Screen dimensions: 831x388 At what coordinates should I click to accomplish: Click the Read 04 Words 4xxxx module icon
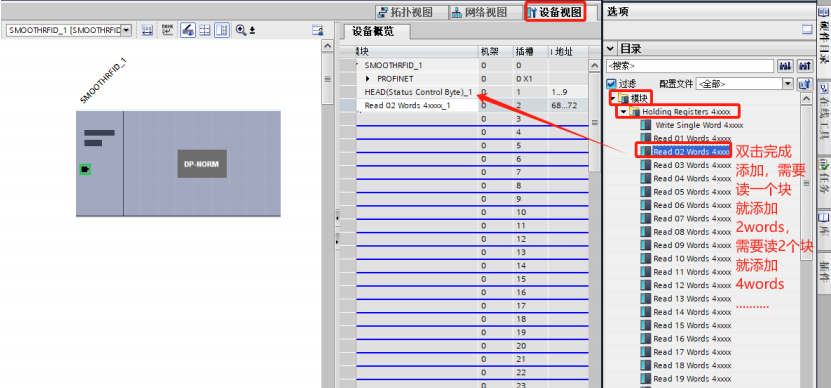click(x=646, y=179)
